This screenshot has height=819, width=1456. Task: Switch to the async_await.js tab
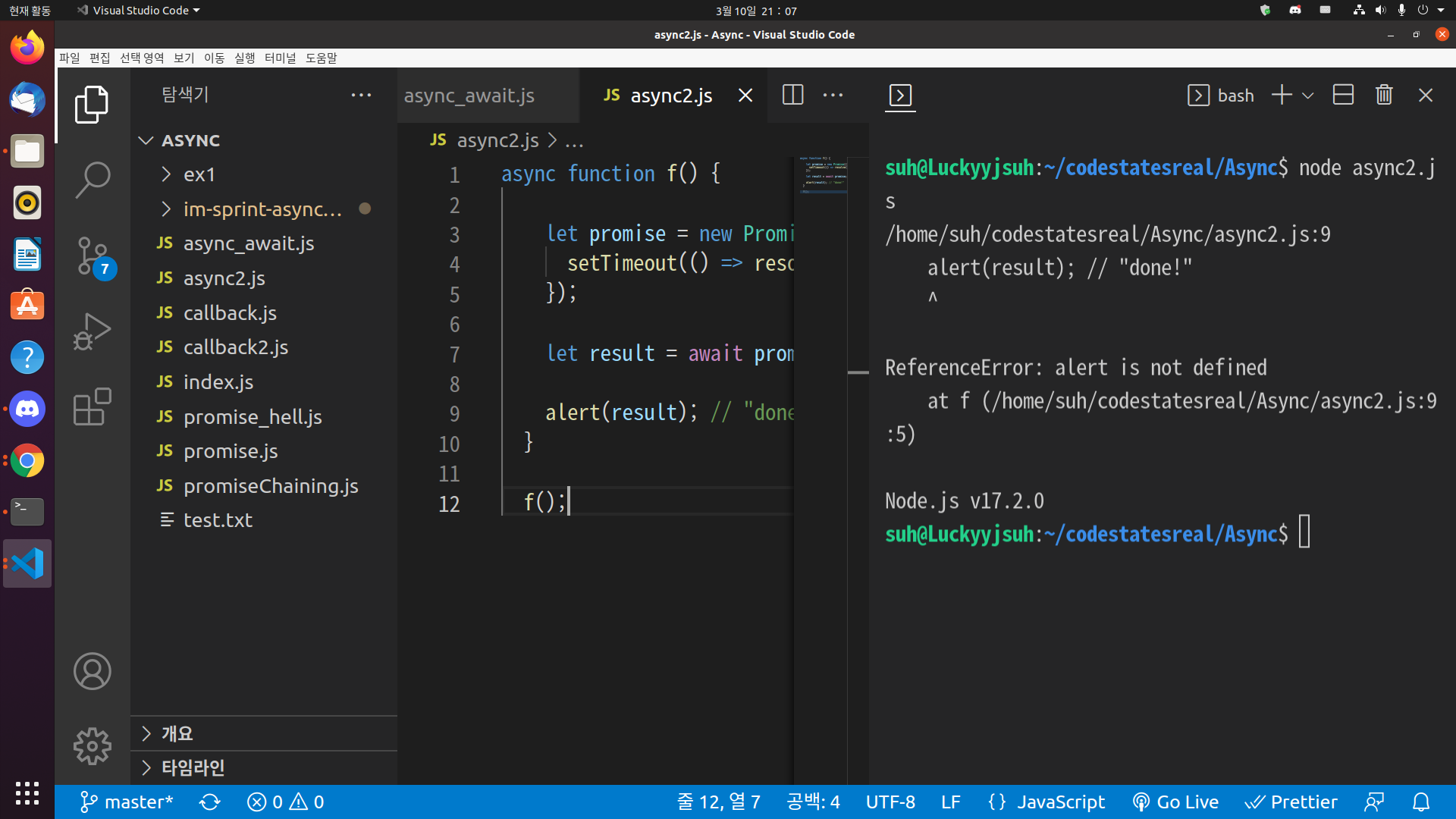469,96
